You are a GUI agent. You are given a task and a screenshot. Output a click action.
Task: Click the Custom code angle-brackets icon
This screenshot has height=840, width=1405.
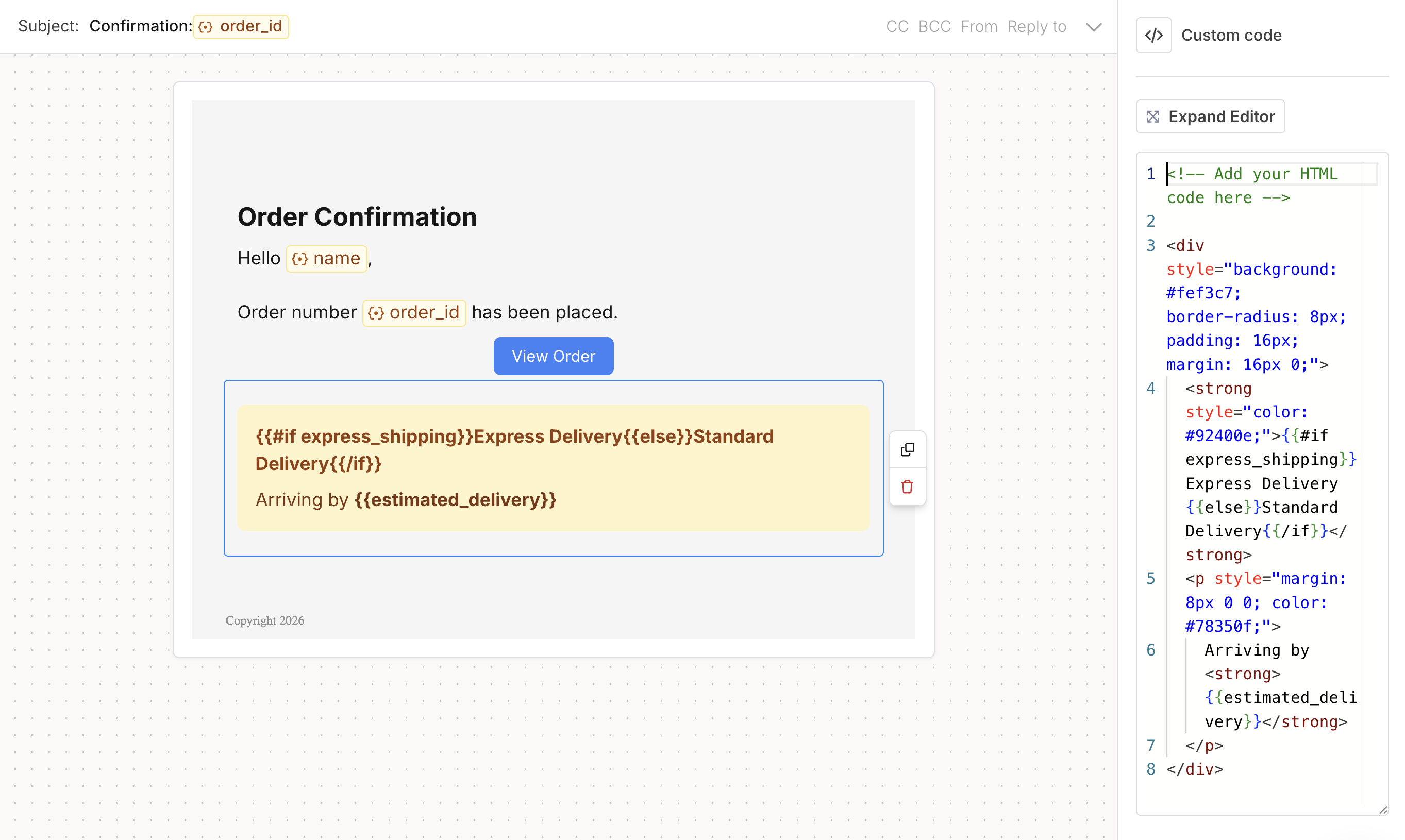pyautogui.click(x=1153, y=35)
